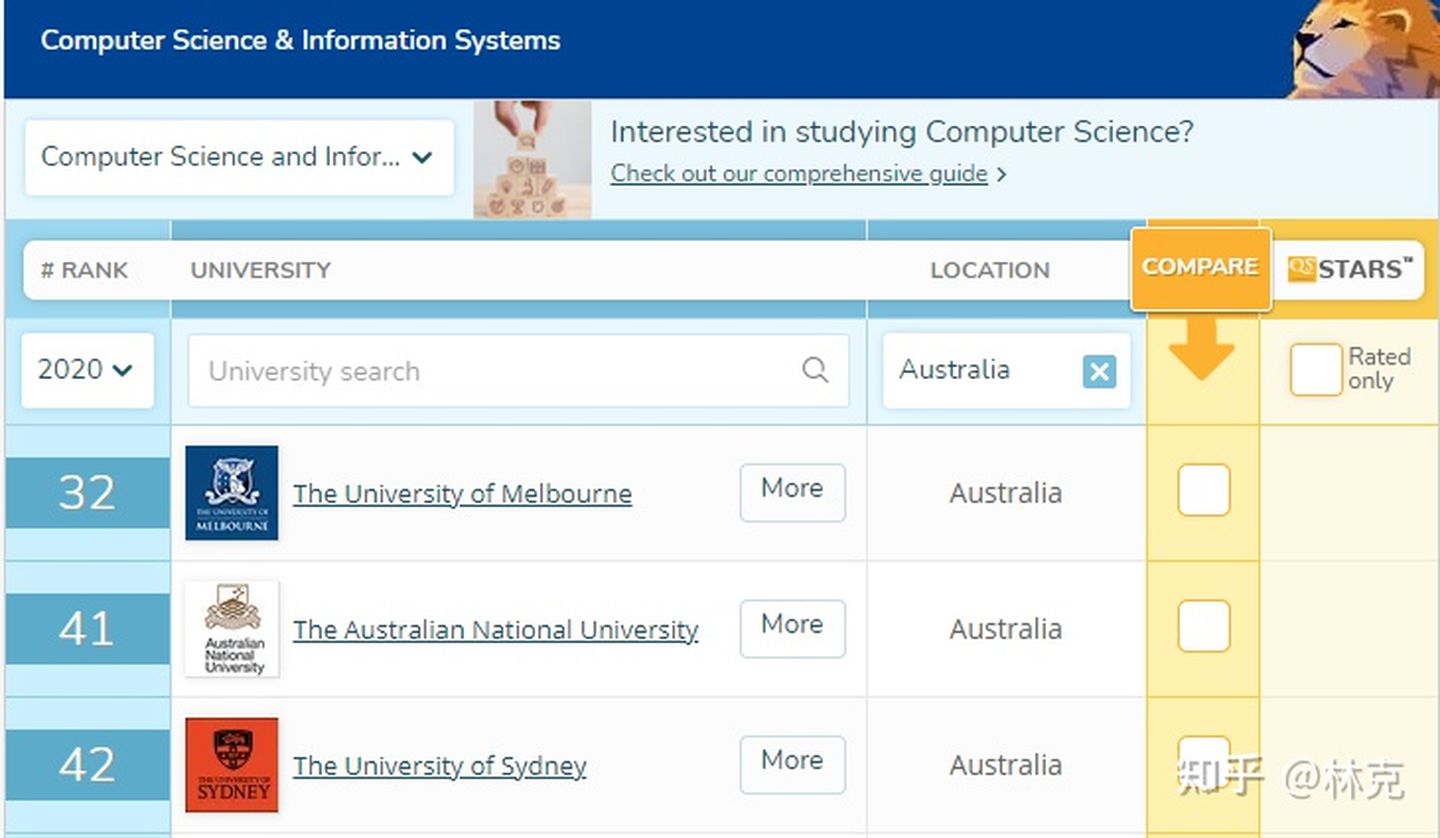The image size is (1440, 838).
Task: Click the Australian National University logo
Action: [232, 629]
